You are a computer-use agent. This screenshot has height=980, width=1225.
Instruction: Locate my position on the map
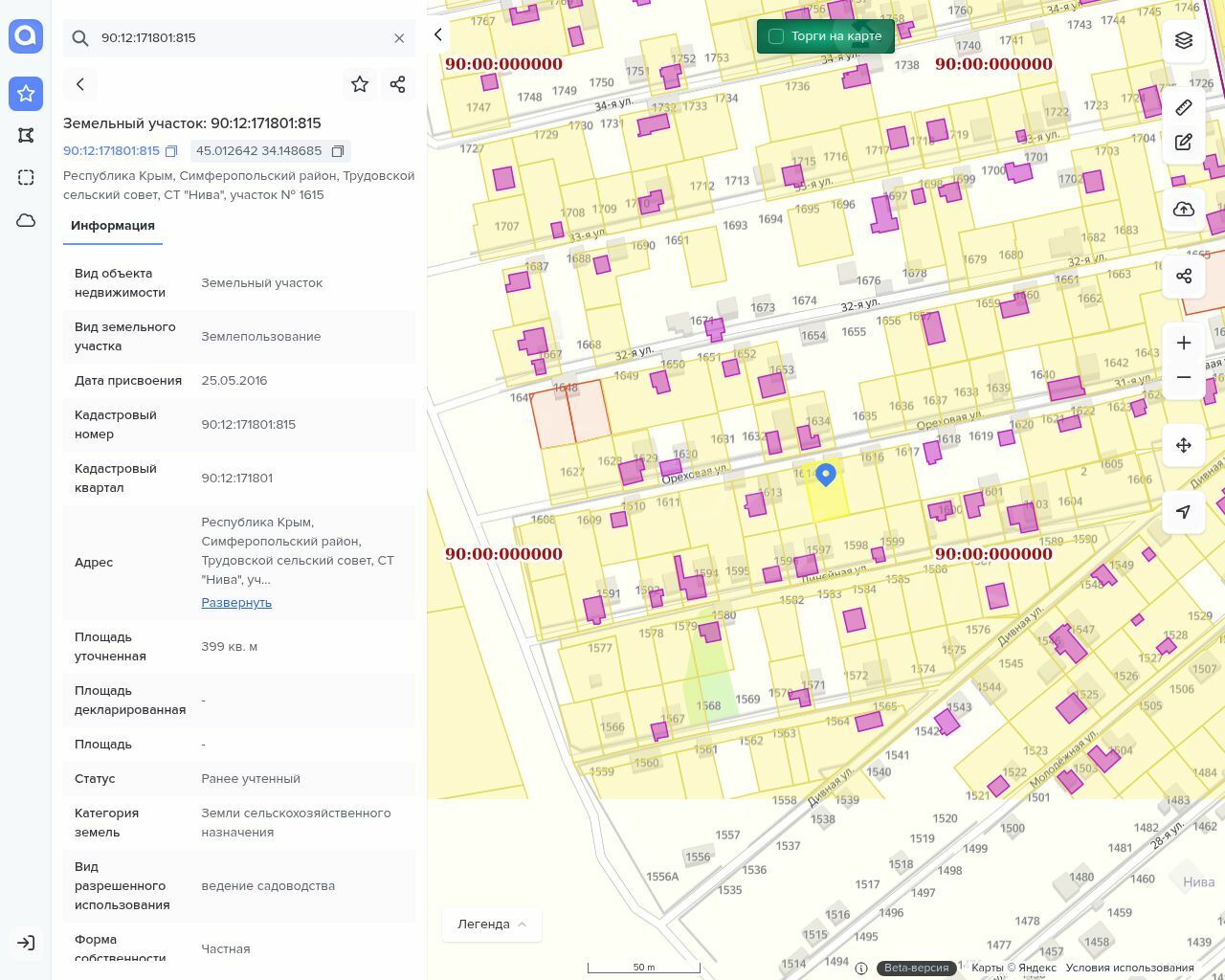coord(1184,512)
